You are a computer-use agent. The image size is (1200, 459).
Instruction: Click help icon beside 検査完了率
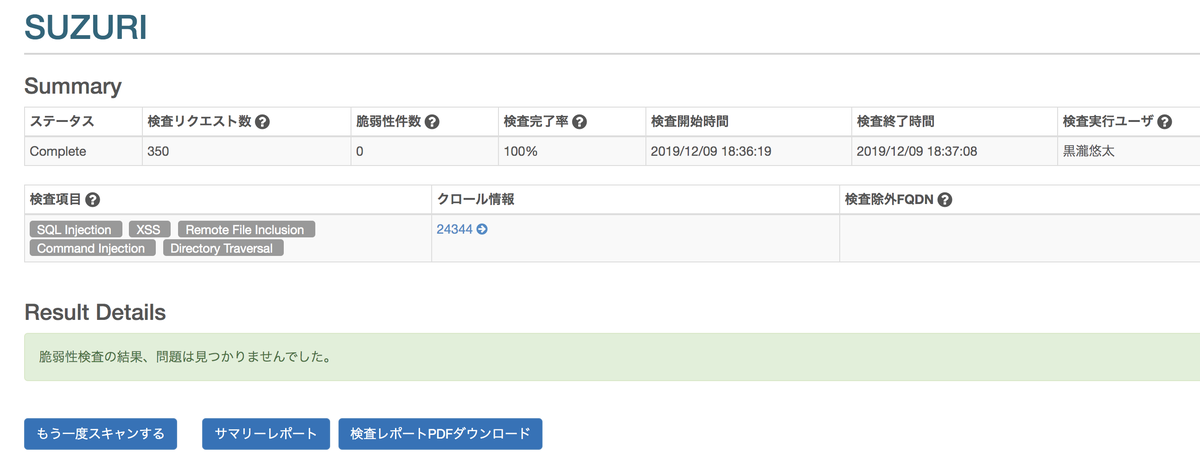(x=579, y=122)
